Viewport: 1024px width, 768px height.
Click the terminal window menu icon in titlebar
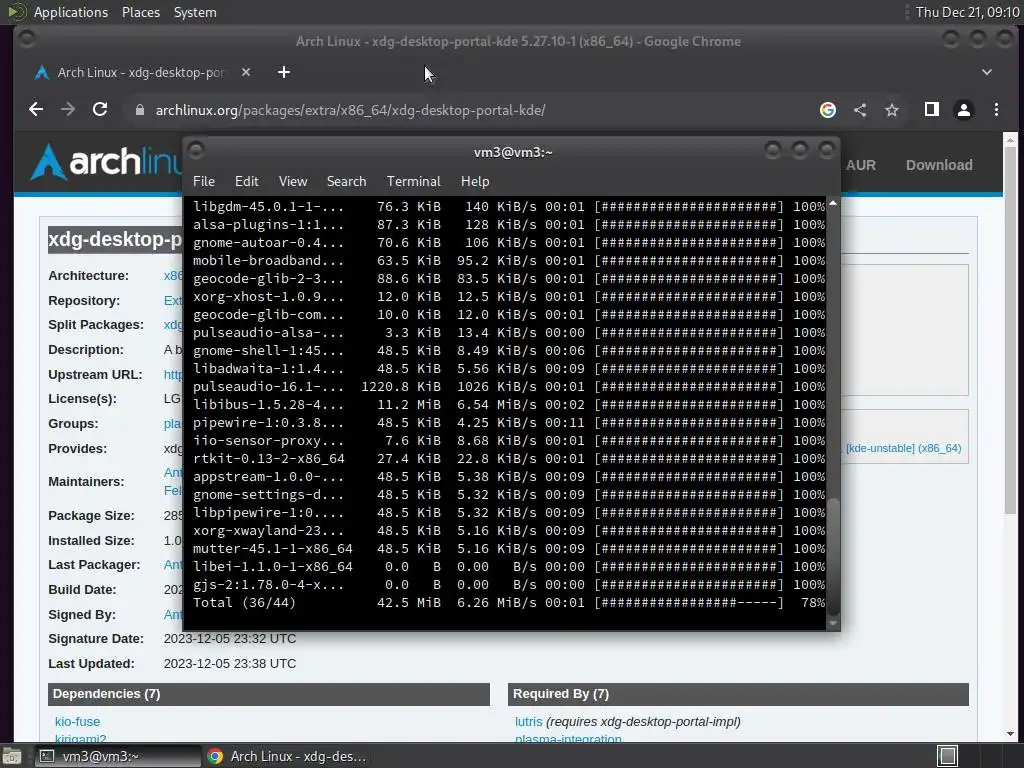click(x=196, y=151)
